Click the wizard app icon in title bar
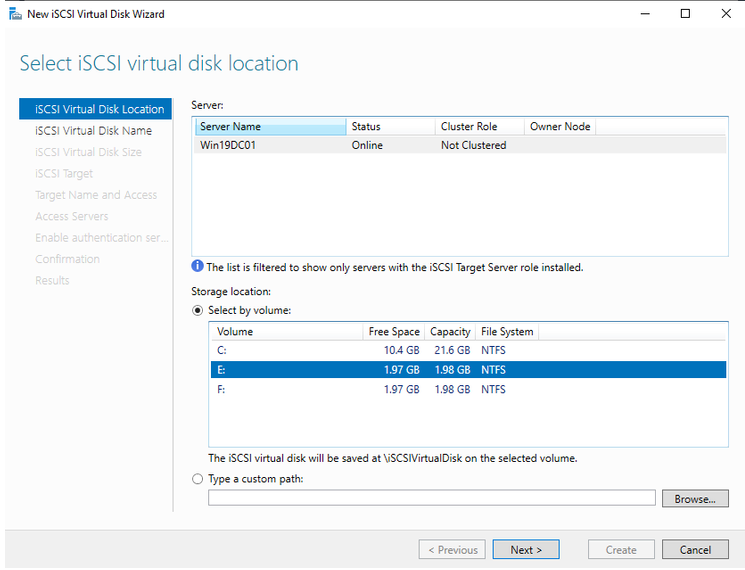745x570 pixels. (14, 14)
